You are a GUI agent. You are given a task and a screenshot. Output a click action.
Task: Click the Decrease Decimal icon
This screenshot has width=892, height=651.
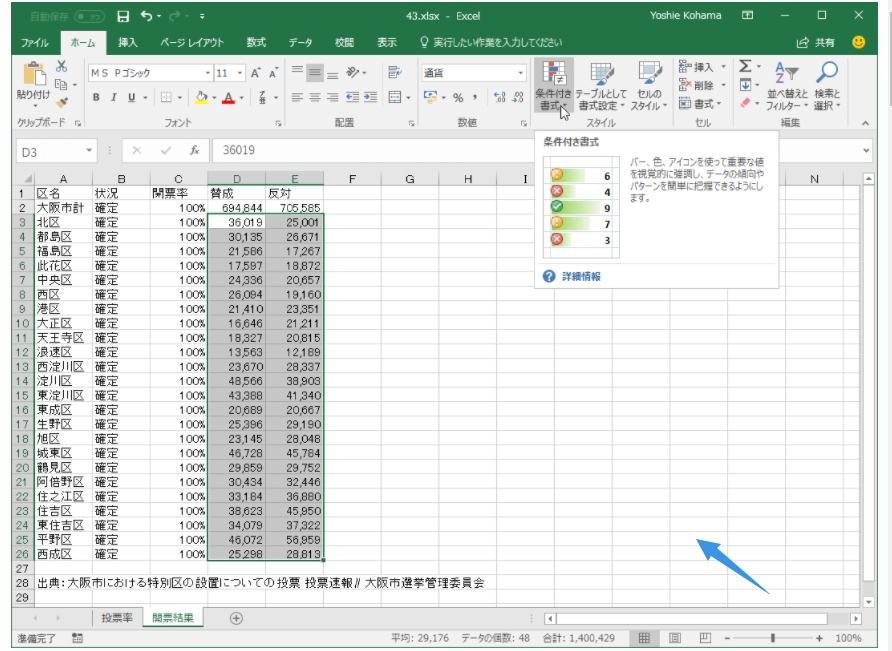pyautogui.click(x=518, y=97)
